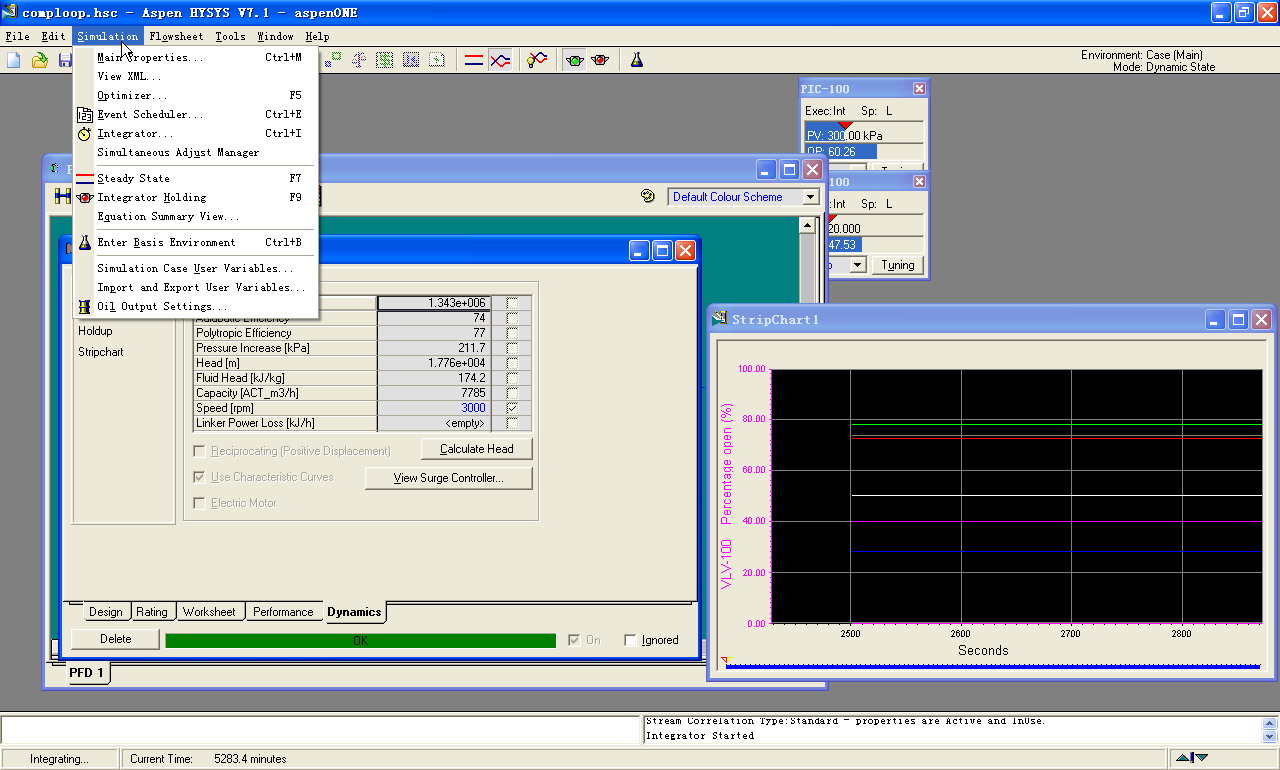Click the Calculate Head button

pos(477,449)
